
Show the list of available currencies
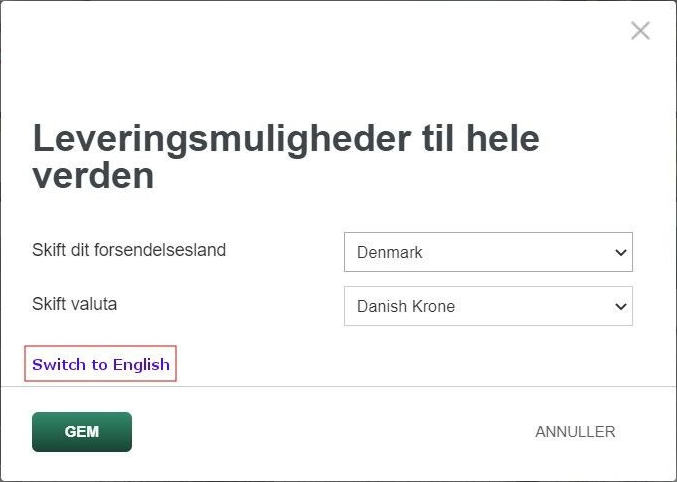point(488,306)
